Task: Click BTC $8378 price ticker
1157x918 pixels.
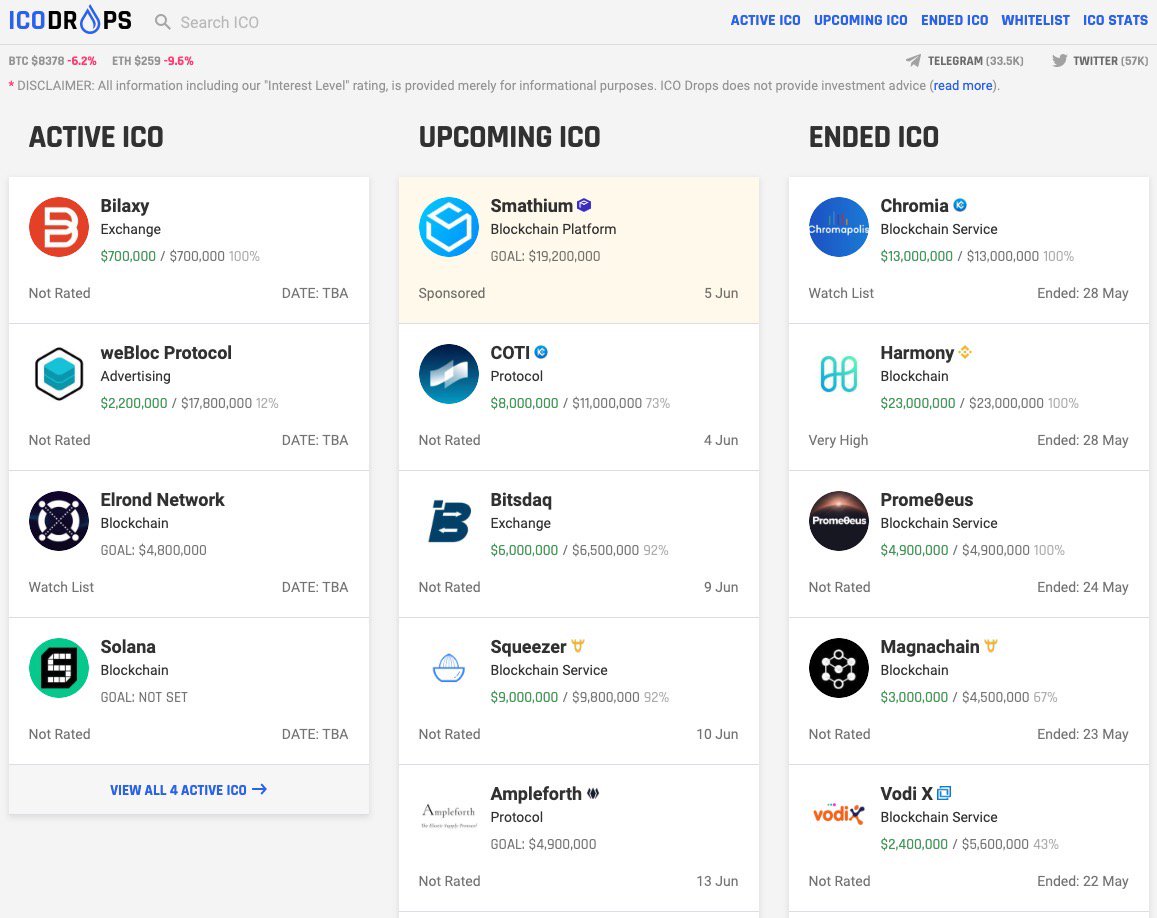Action: tap(52, 61)
